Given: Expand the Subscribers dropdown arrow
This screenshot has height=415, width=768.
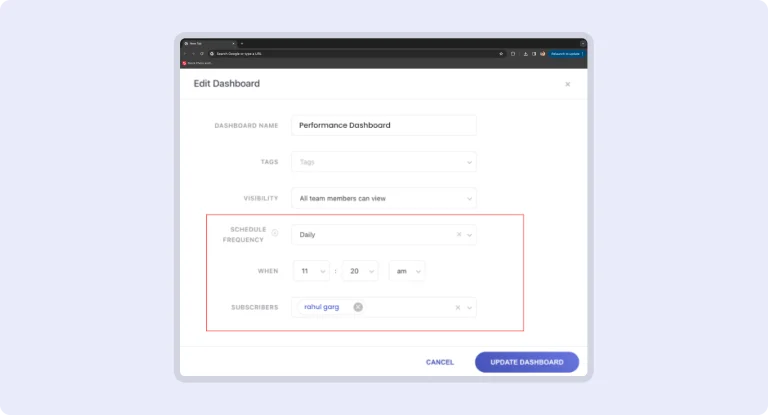Looking at the screenshot, I should [x=469, y=308].
